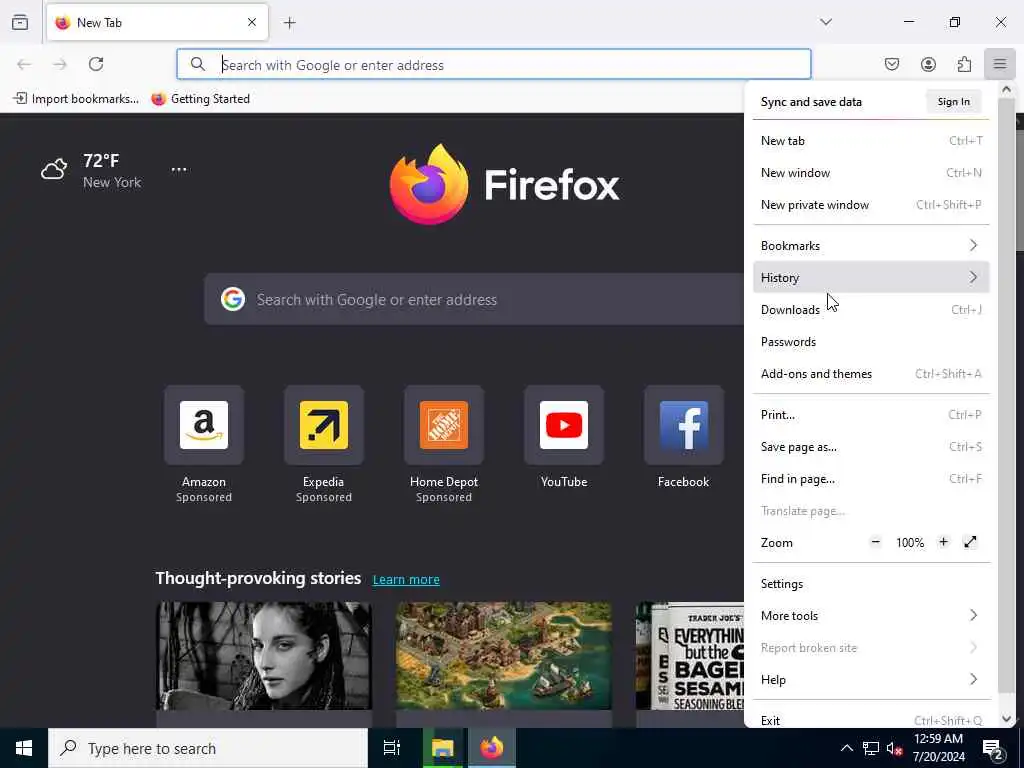Viewport: 1024px width, 768px height.
Task: Click the muted volume tray icon
Action: click(895, 748)
